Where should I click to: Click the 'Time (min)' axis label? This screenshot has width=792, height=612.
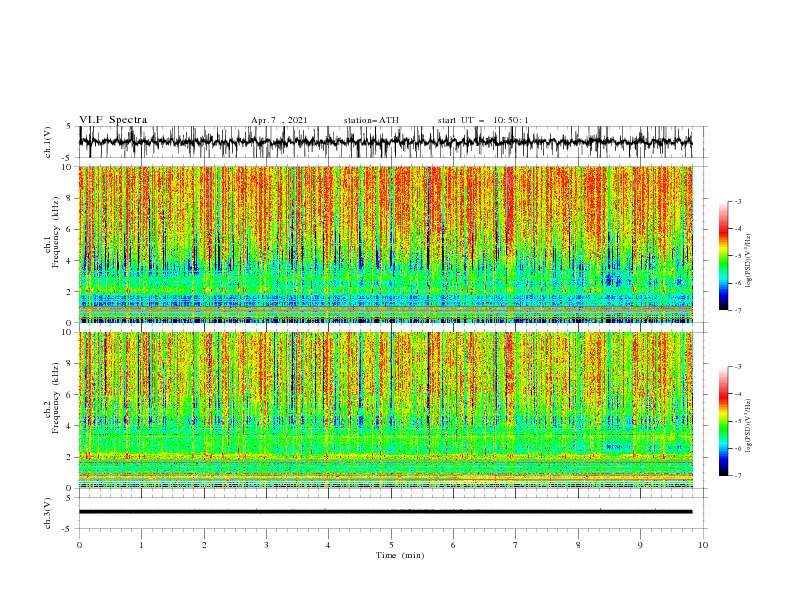(400, 555)
